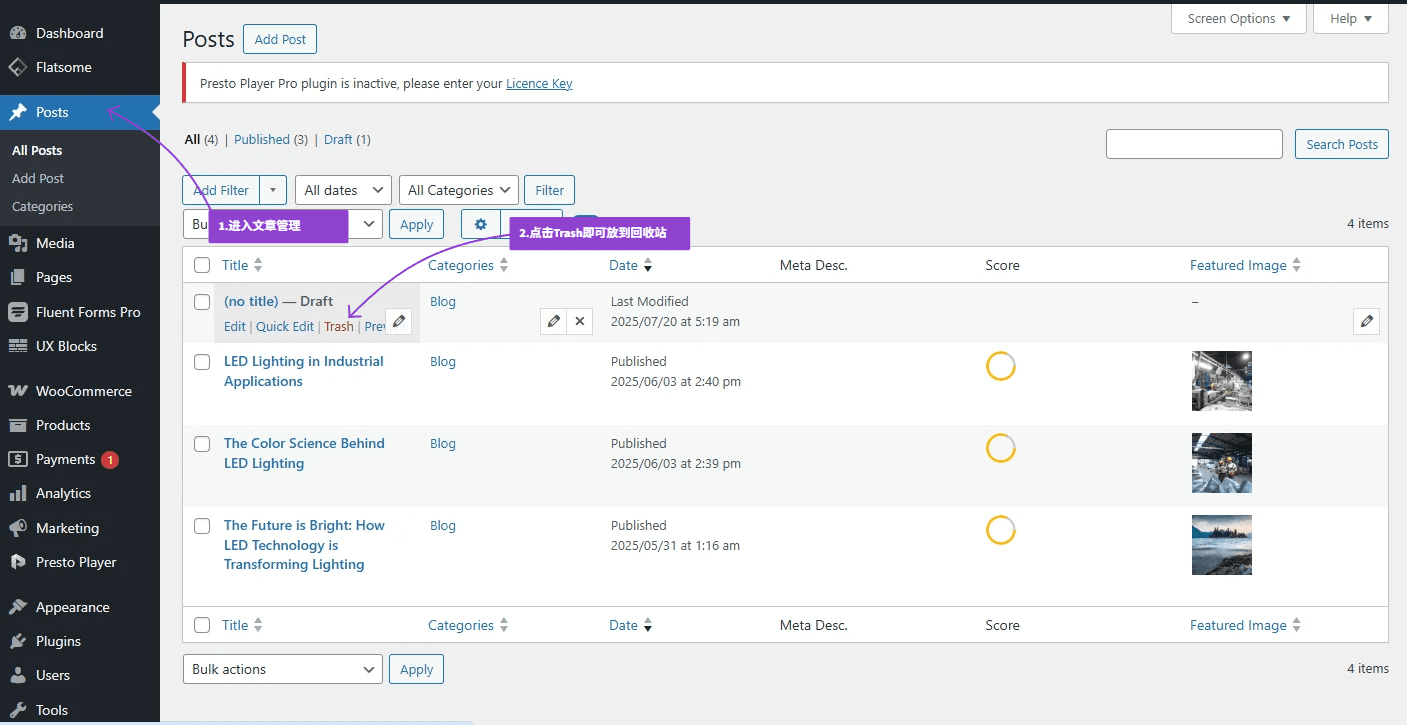The height and width of the screenshot is (725, 1407).
Task: Open the bottom Bulk actions dropdown
Action: click(x=282, y=669)
